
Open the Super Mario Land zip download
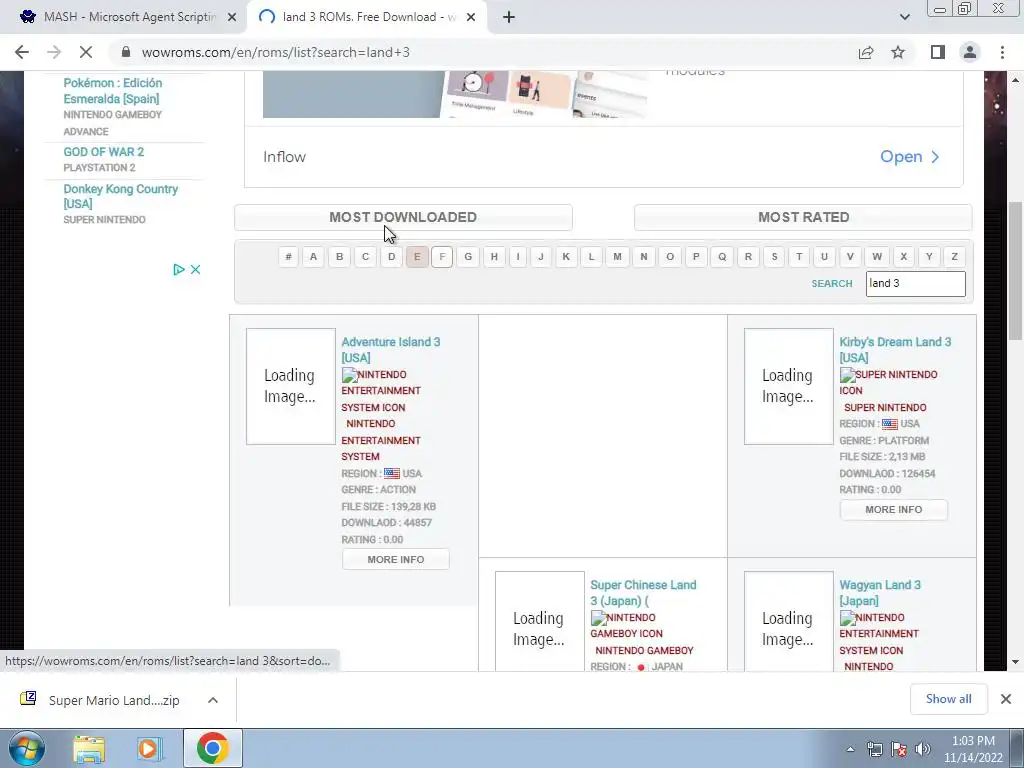(114, 700)
